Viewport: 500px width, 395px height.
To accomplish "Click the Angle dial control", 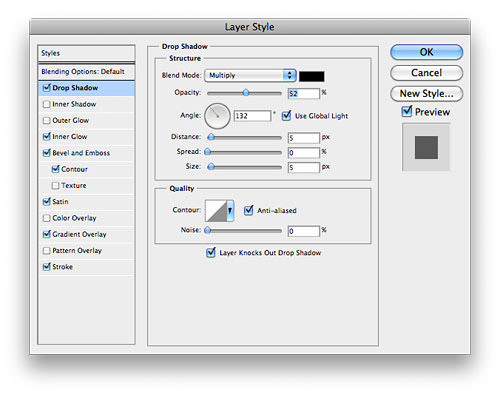I will point(217,116).
